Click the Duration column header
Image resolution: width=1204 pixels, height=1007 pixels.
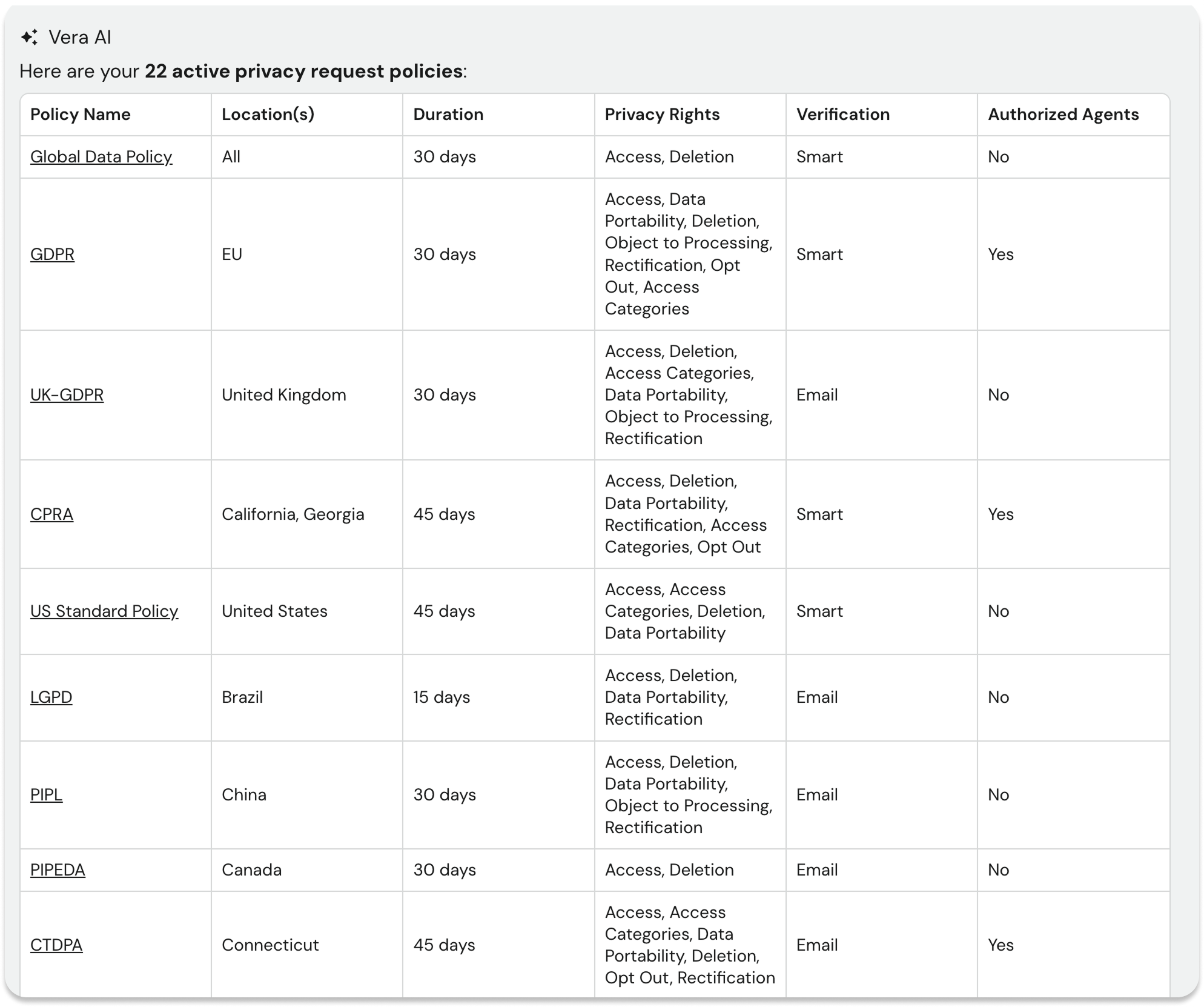coord(448,115)
